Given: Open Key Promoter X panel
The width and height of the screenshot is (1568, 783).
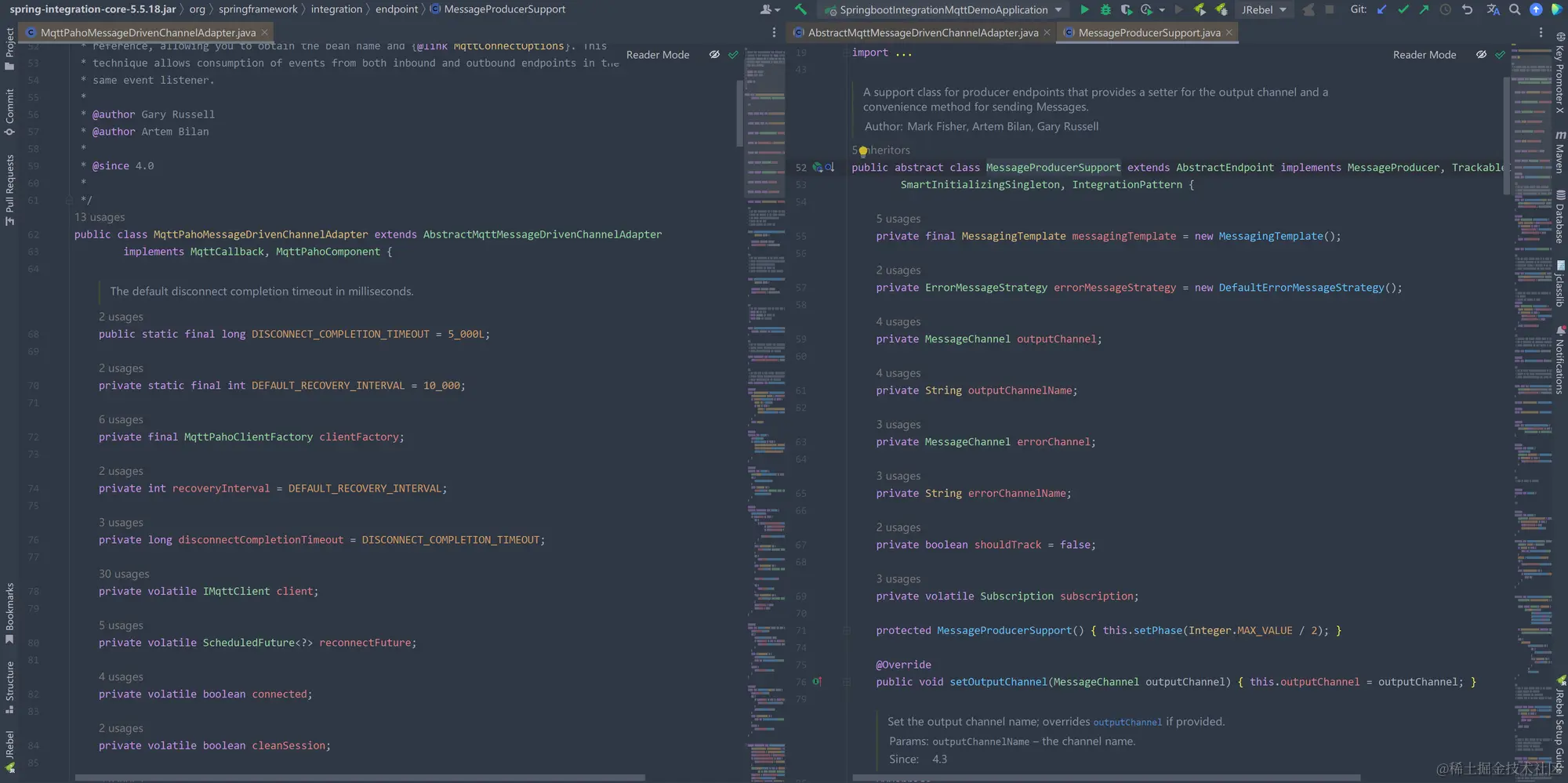Looking at the screenshot, I should [1559, 72].
